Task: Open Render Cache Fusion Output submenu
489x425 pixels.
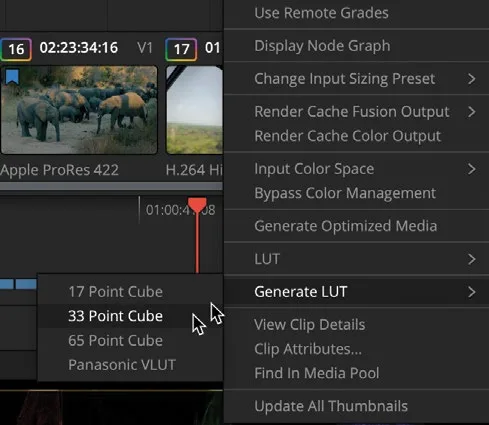Action: pyautogui.click(x=356, y=112)
